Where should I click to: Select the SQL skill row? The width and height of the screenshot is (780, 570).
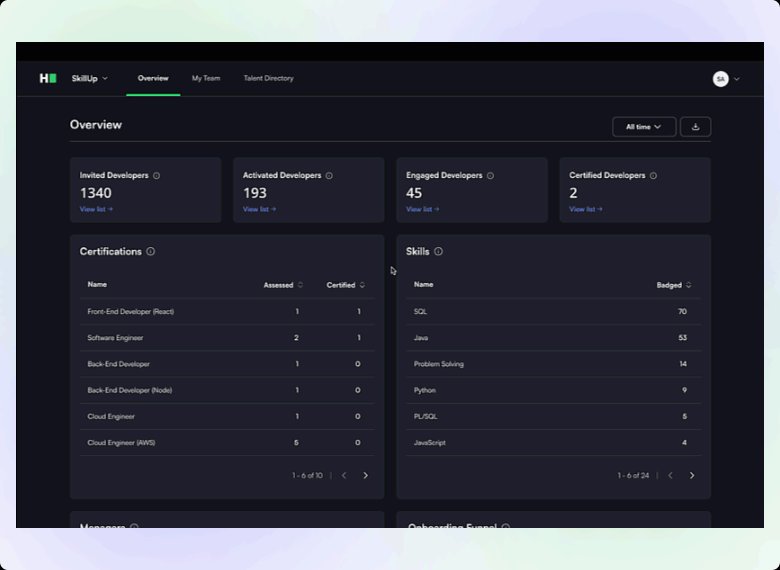[553, 311]
